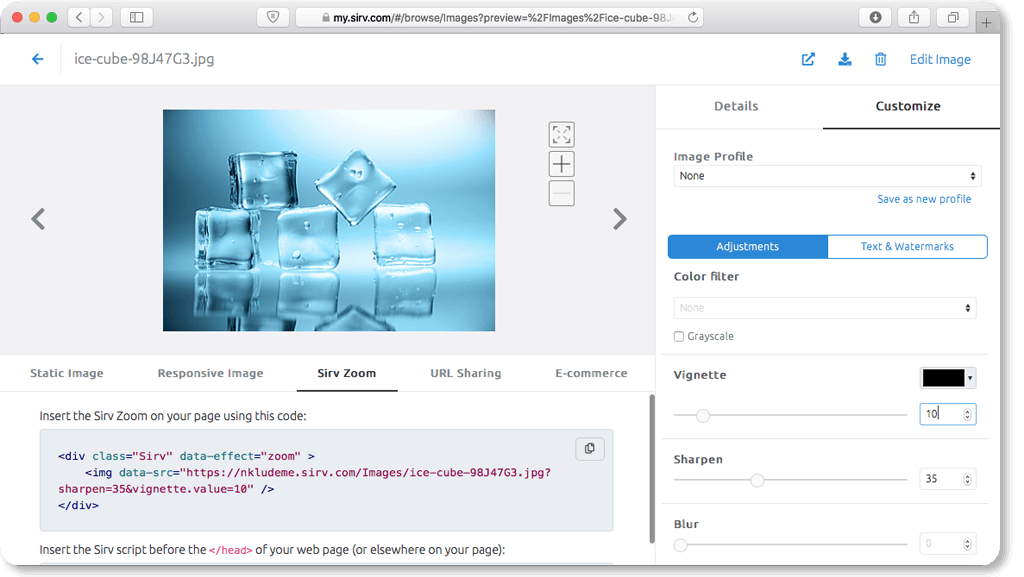Zoom out of the image preview
Screen dimensions: 1024x577
(x=561, y=194)
